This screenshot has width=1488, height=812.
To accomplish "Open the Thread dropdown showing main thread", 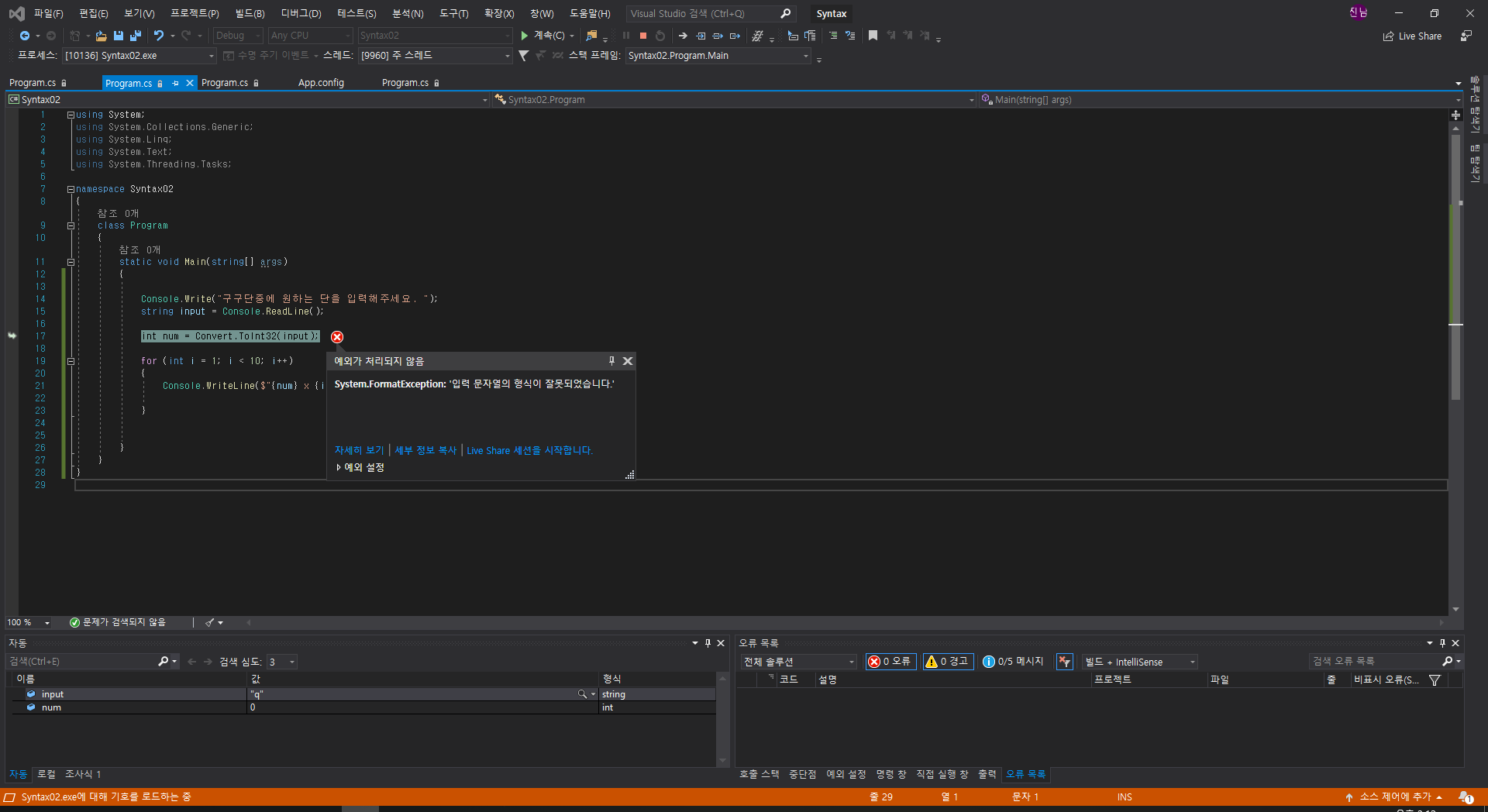I will (x=436, y=56).
